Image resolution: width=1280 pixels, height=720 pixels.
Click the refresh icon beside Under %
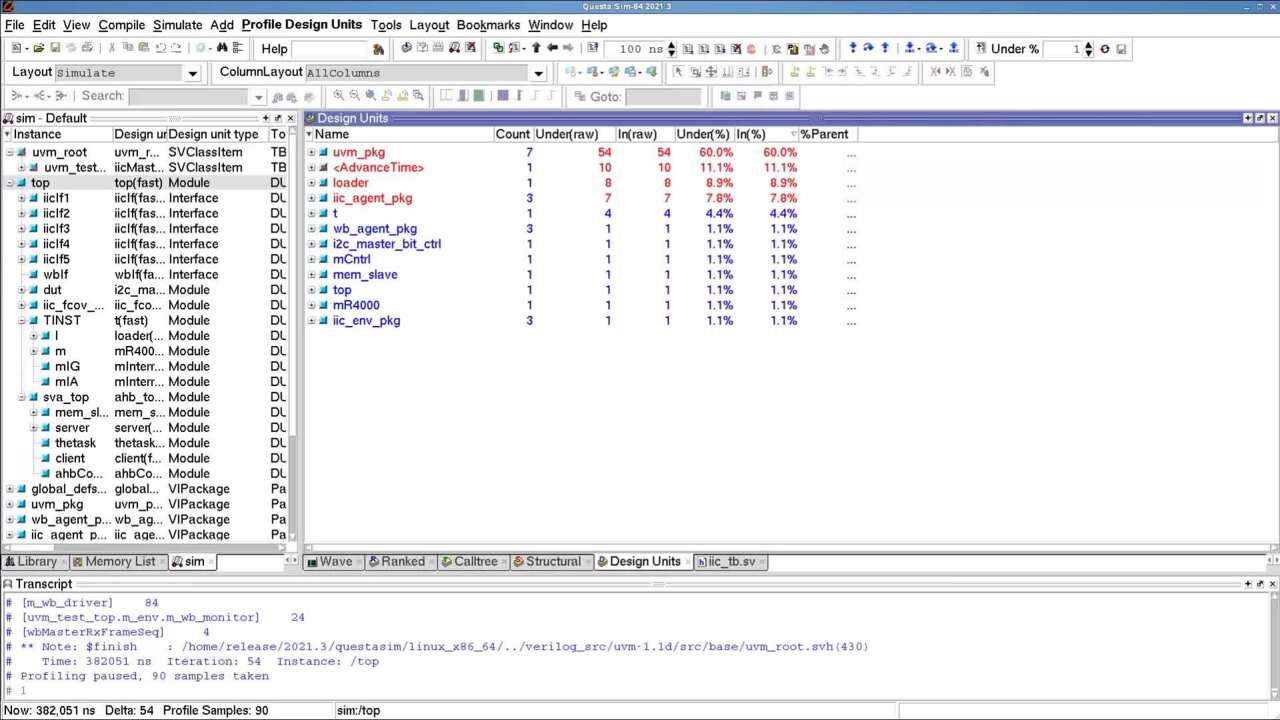point(1105,48)
